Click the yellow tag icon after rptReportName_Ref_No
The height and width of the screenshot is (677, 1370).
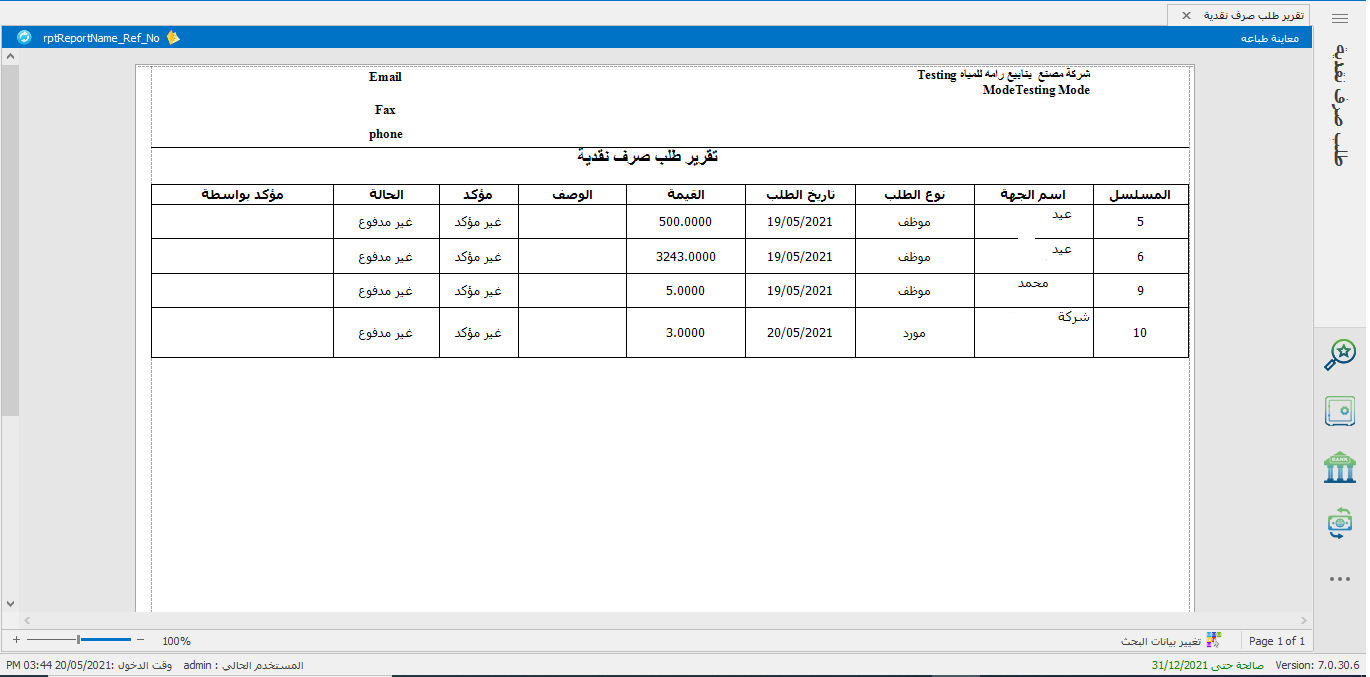pyautogui.click(x=173, y=37)
